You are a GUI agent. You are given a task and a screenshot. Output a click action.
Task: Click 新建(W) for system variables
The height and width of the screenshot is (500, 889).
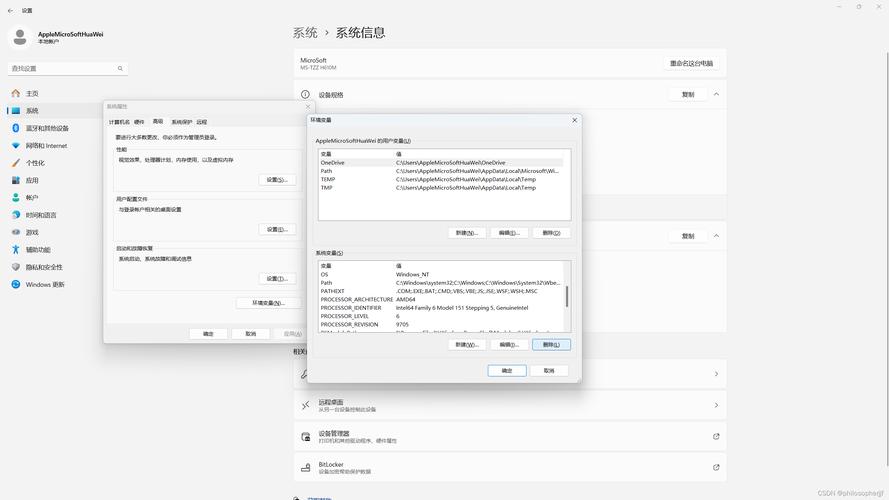pyautogui.click(x=467, y=345)
